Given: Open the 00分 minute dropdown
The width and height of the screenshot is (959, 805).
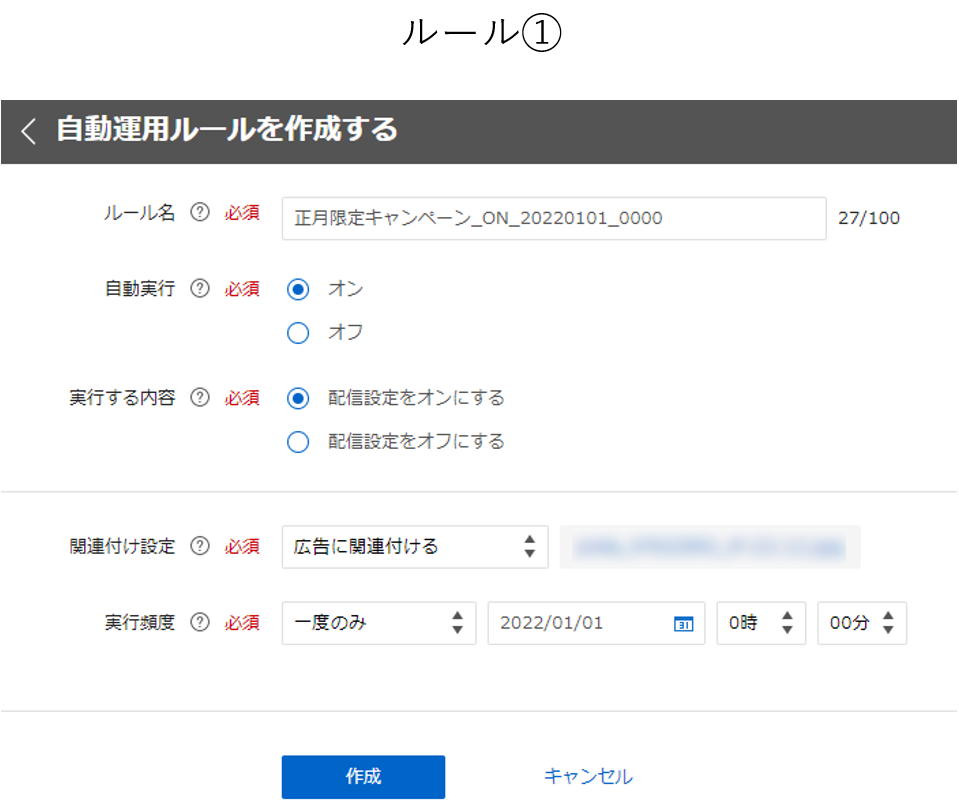Looking at the screenshot, I should 862,623.
